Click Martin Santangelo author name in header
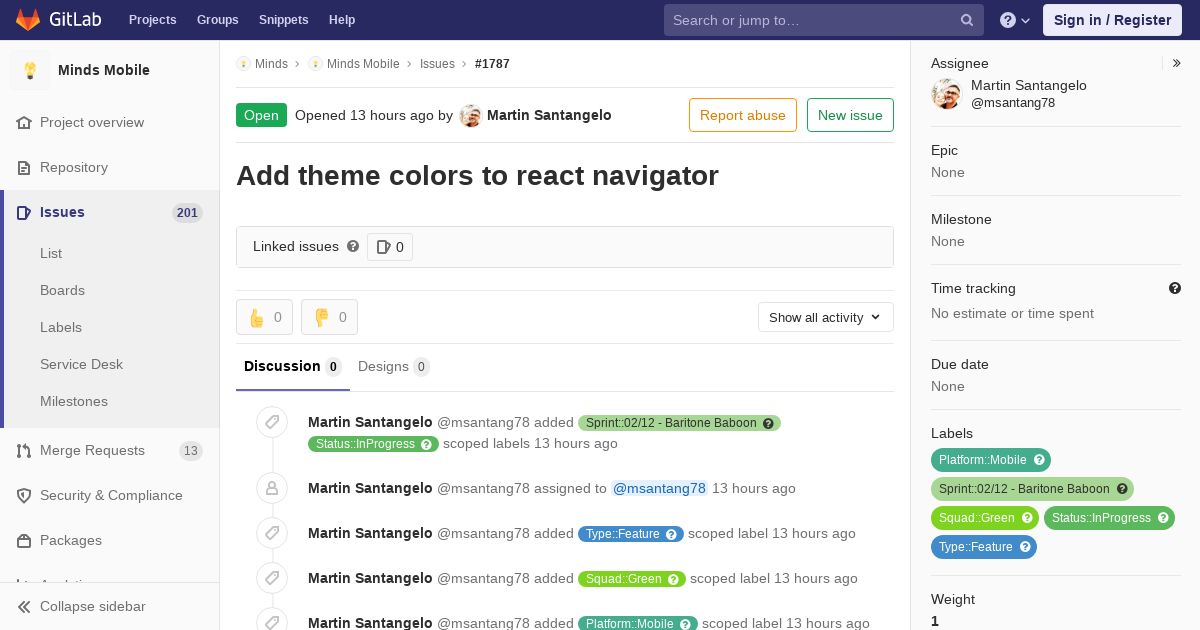The height and width of the screenshot is (630, 1200). (x=549, y=115)
